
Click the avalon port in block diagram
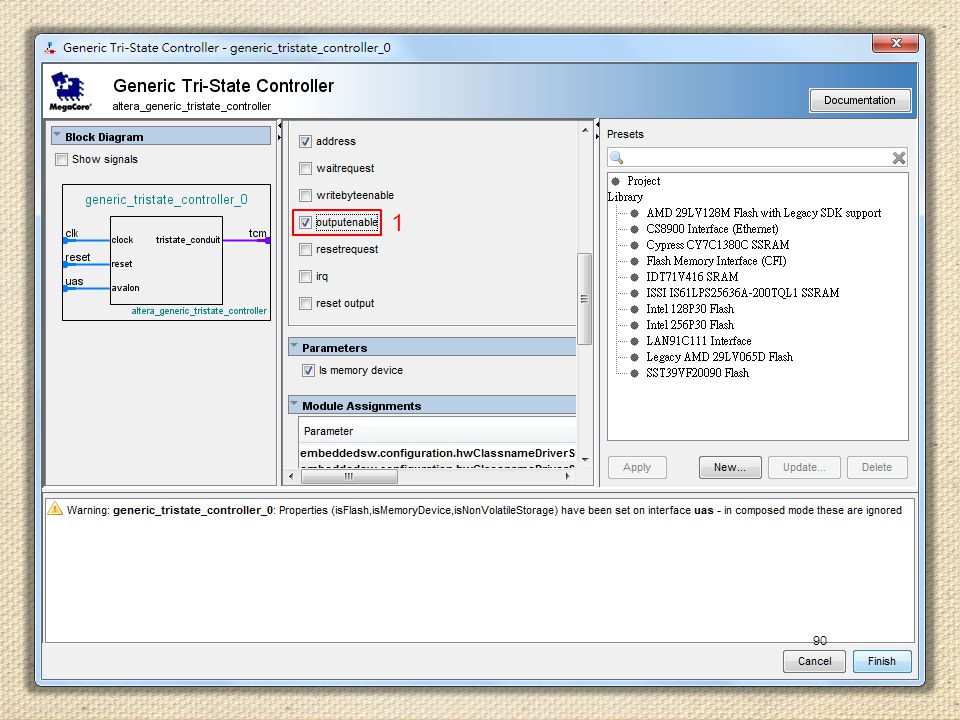126,288
